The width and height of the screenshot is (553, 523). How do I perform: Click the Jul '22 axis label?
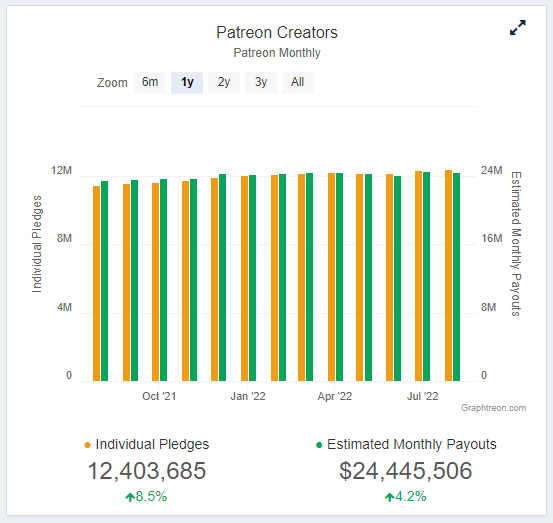coord(423,396)
